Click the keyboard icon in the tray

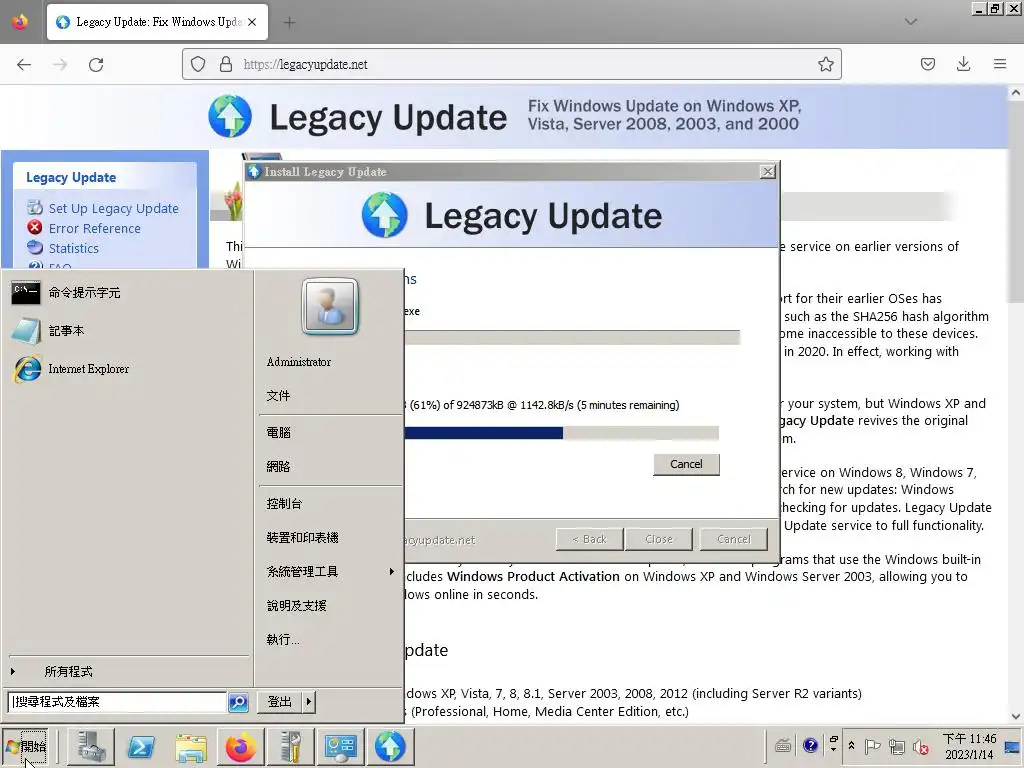(783, 746)
